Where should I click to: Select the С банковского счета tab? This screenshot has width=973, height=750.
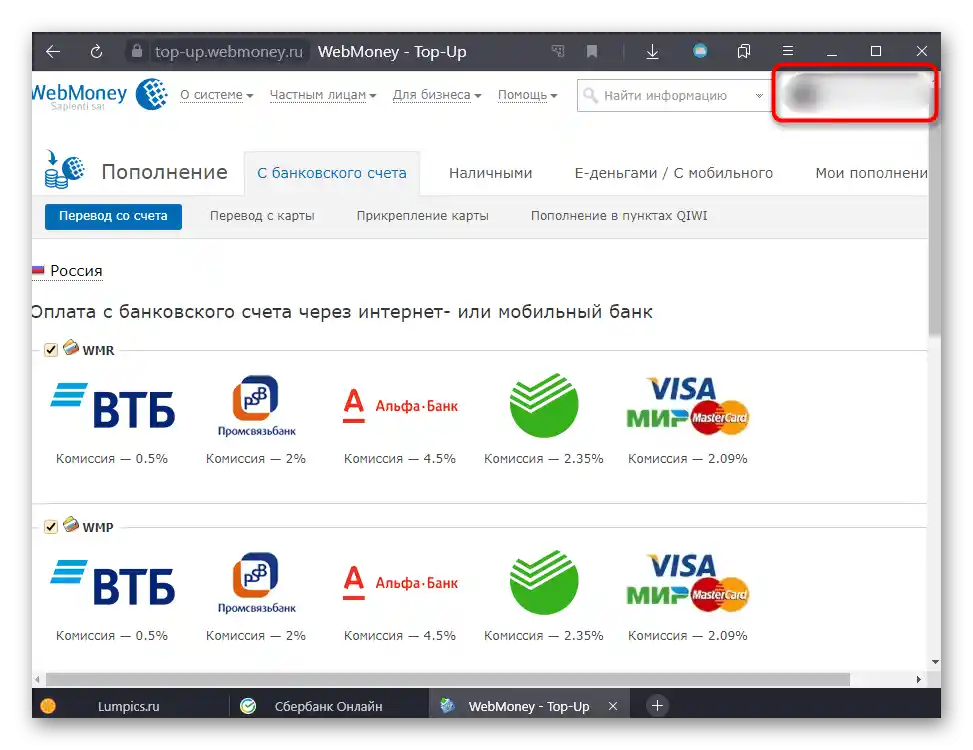pyautogui.click(x=332, y=173)
